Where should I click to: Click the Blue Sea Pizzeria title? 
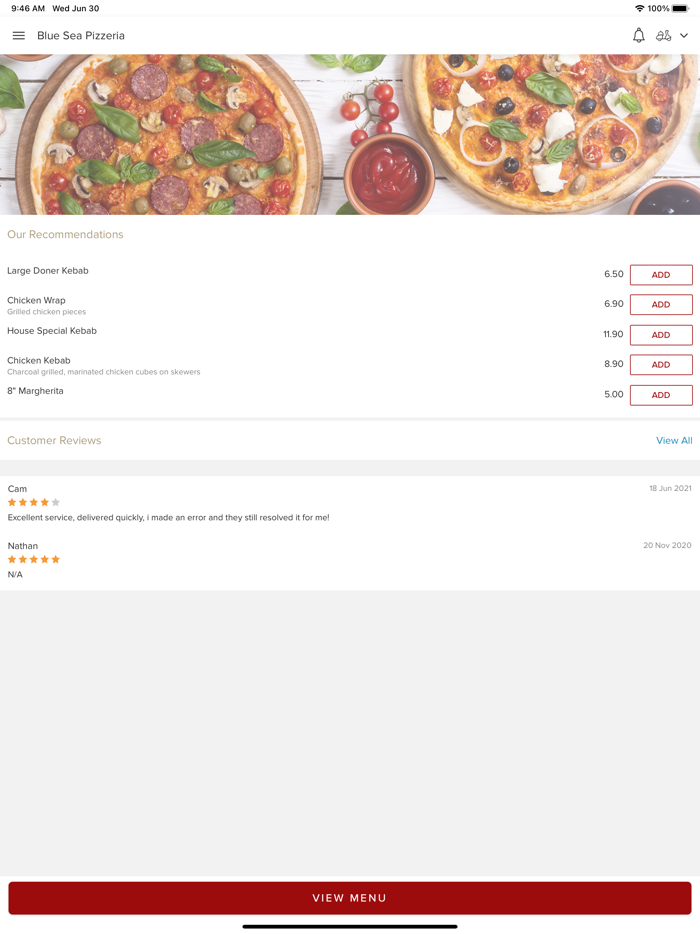80,35
